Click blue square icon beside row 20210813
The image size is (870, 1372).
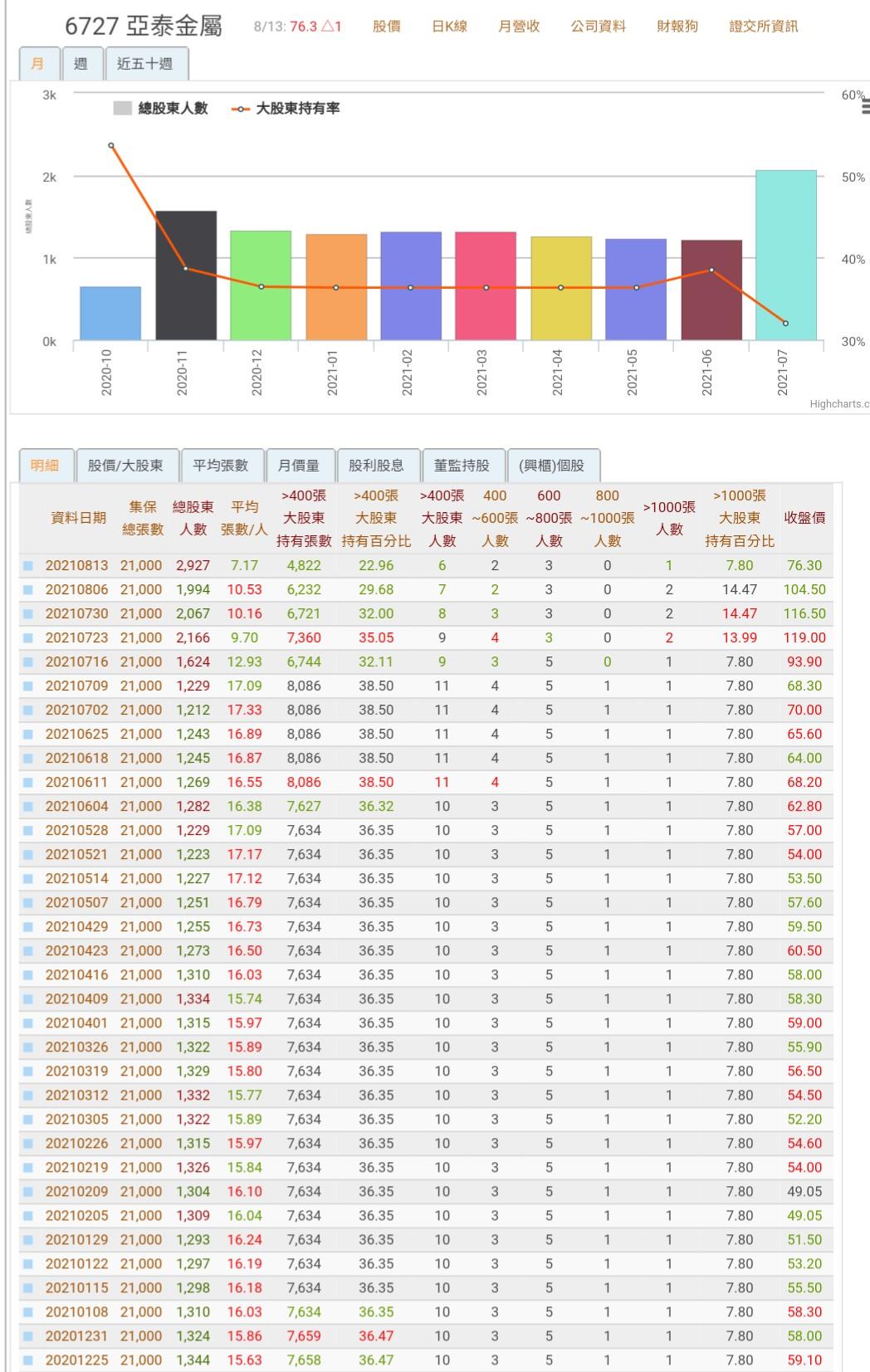[28, 566]
